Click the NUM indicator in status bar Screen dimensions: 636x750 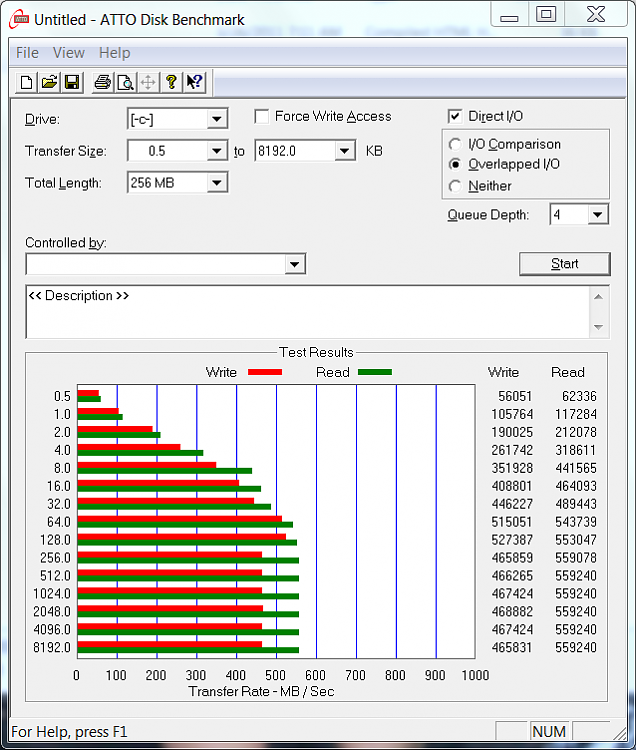[549, 732]
